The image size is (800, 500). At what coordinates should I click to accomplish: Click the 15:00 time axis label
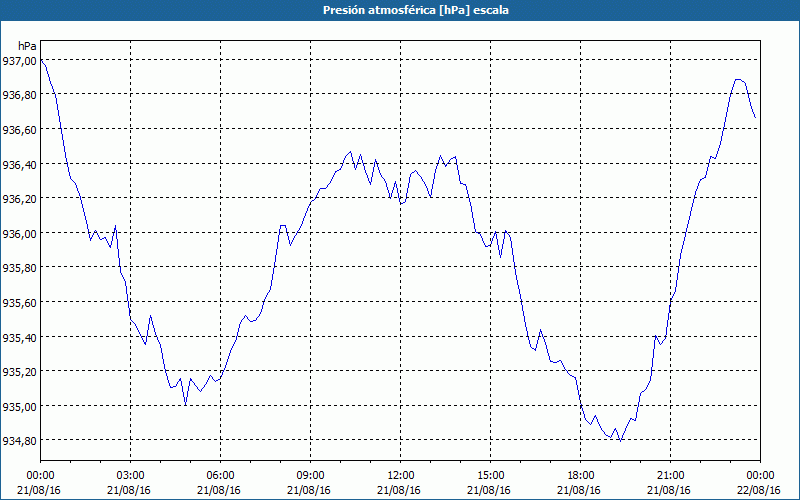(490, 476)
